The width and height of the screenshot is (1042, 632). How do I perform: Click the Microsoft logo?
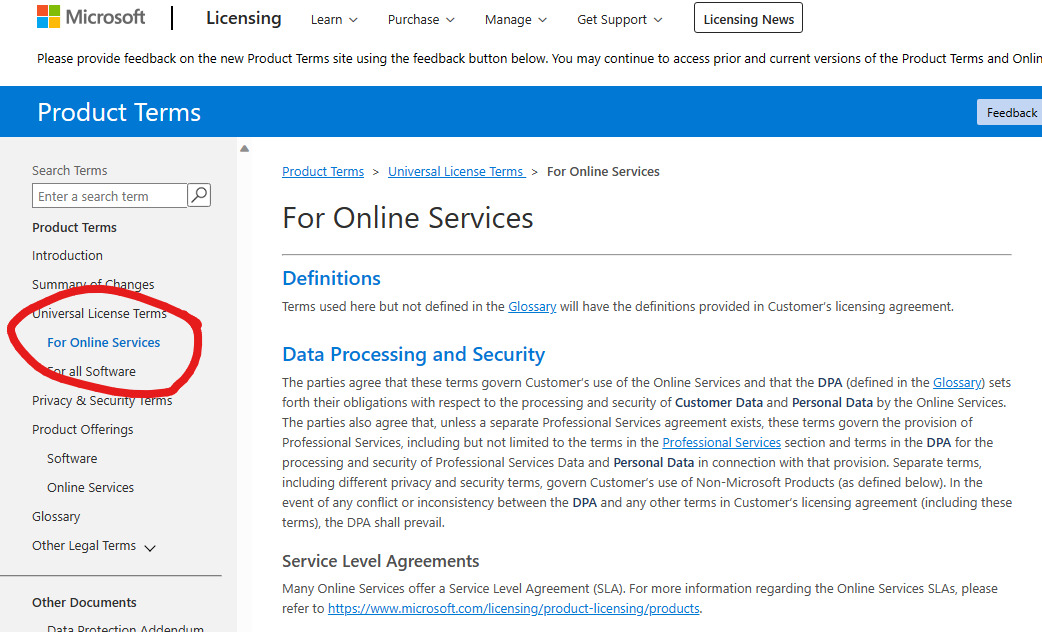(x=91, y=18)
